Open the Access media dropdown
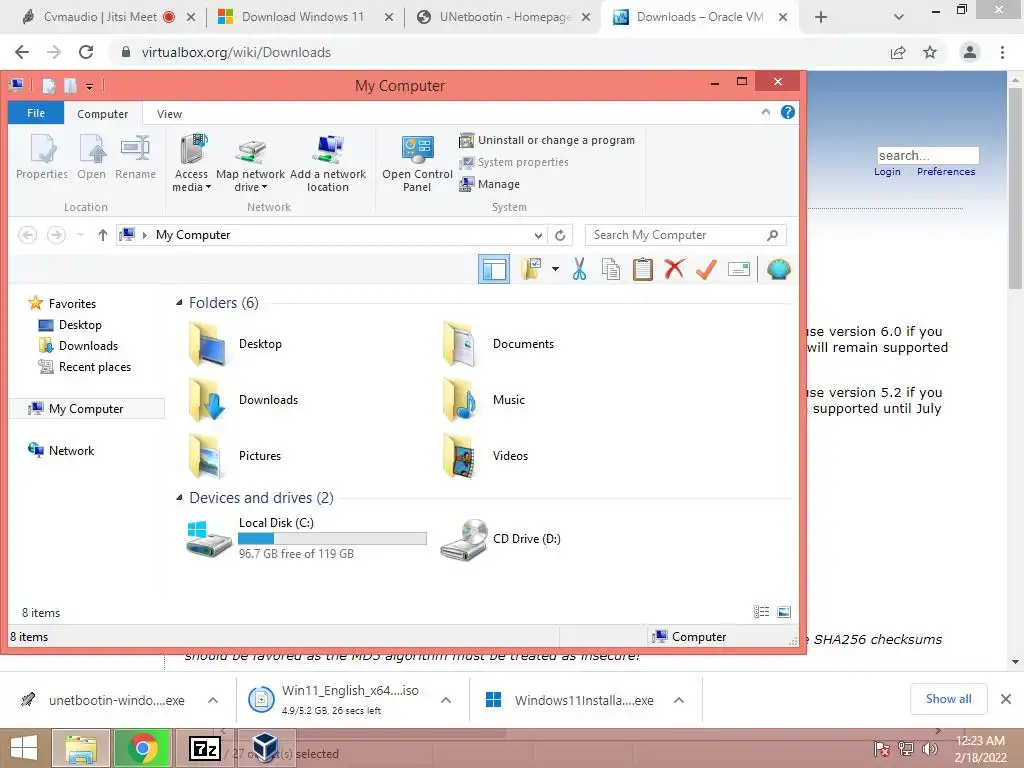 click(191, 163)
